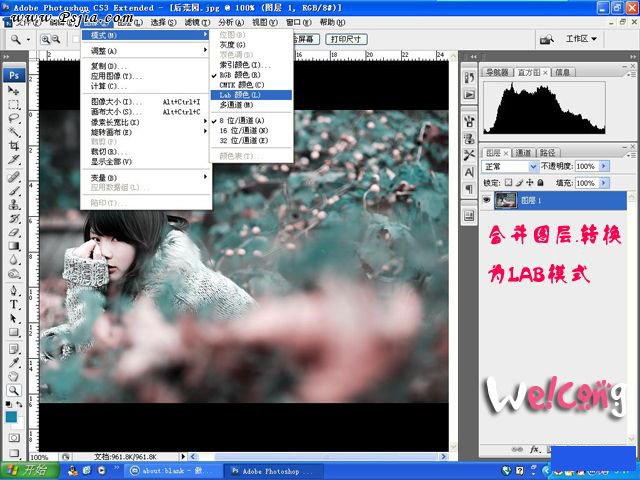The width and height of the screenshot is (640, 480).
Task: Choose 8 位/通道 bit depth
Action: pyautogui.click(x=251, y=120)
